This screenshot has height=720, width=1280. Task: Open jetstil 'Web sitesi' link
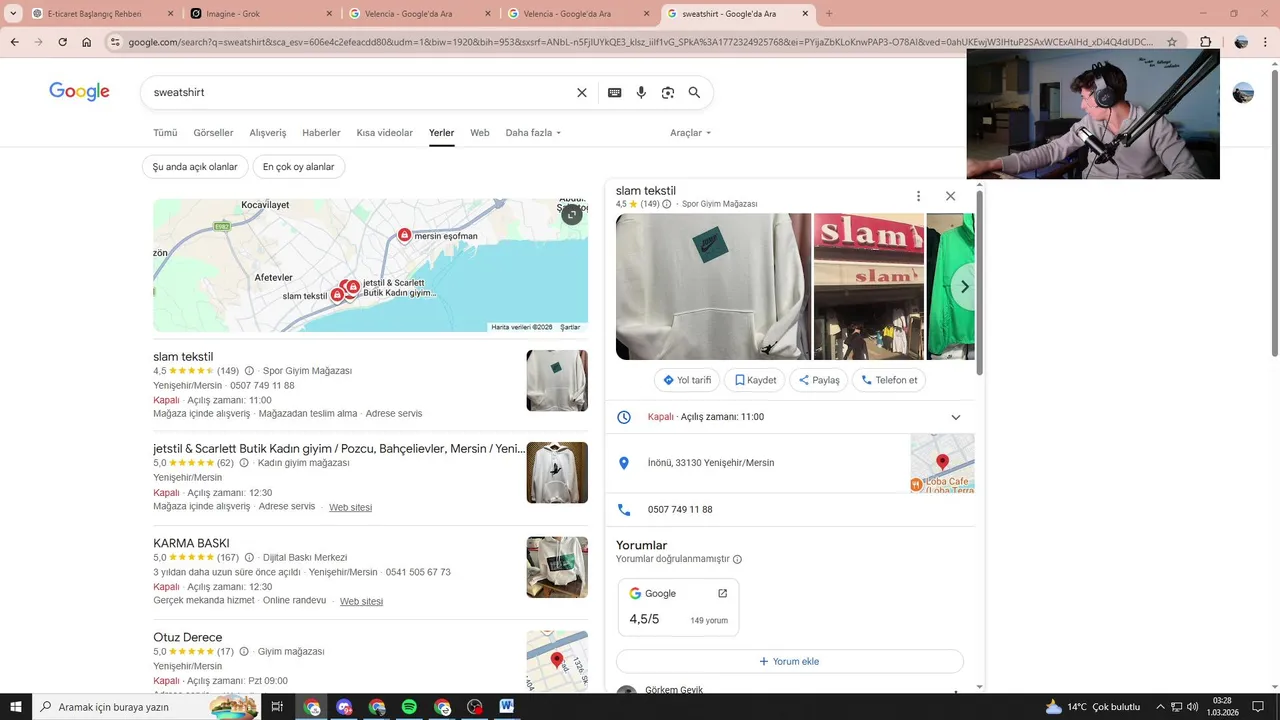350,507
